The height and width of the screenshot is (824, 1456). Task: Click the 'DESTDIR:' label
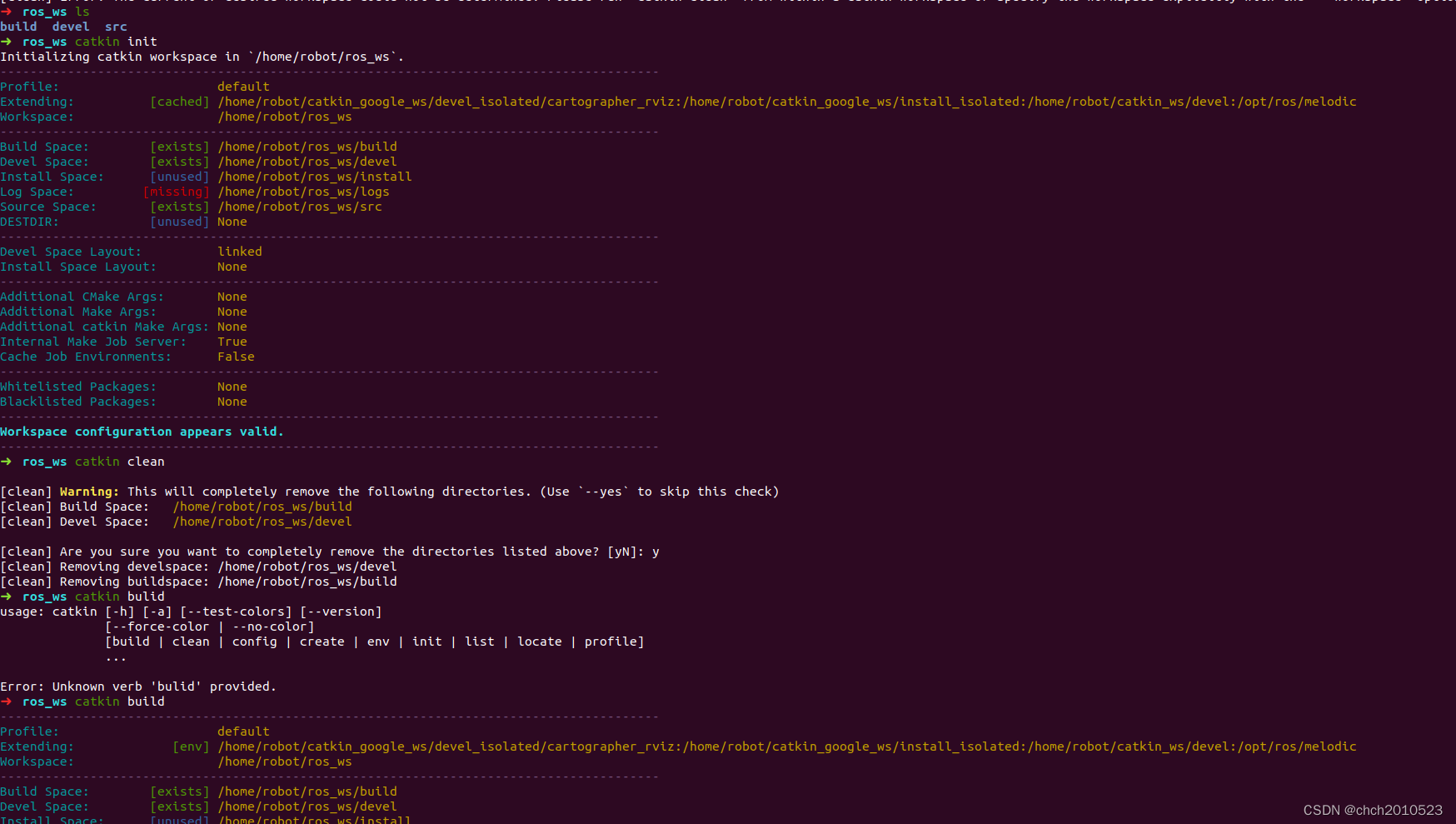pyautogui.click(x=30, y=222)
